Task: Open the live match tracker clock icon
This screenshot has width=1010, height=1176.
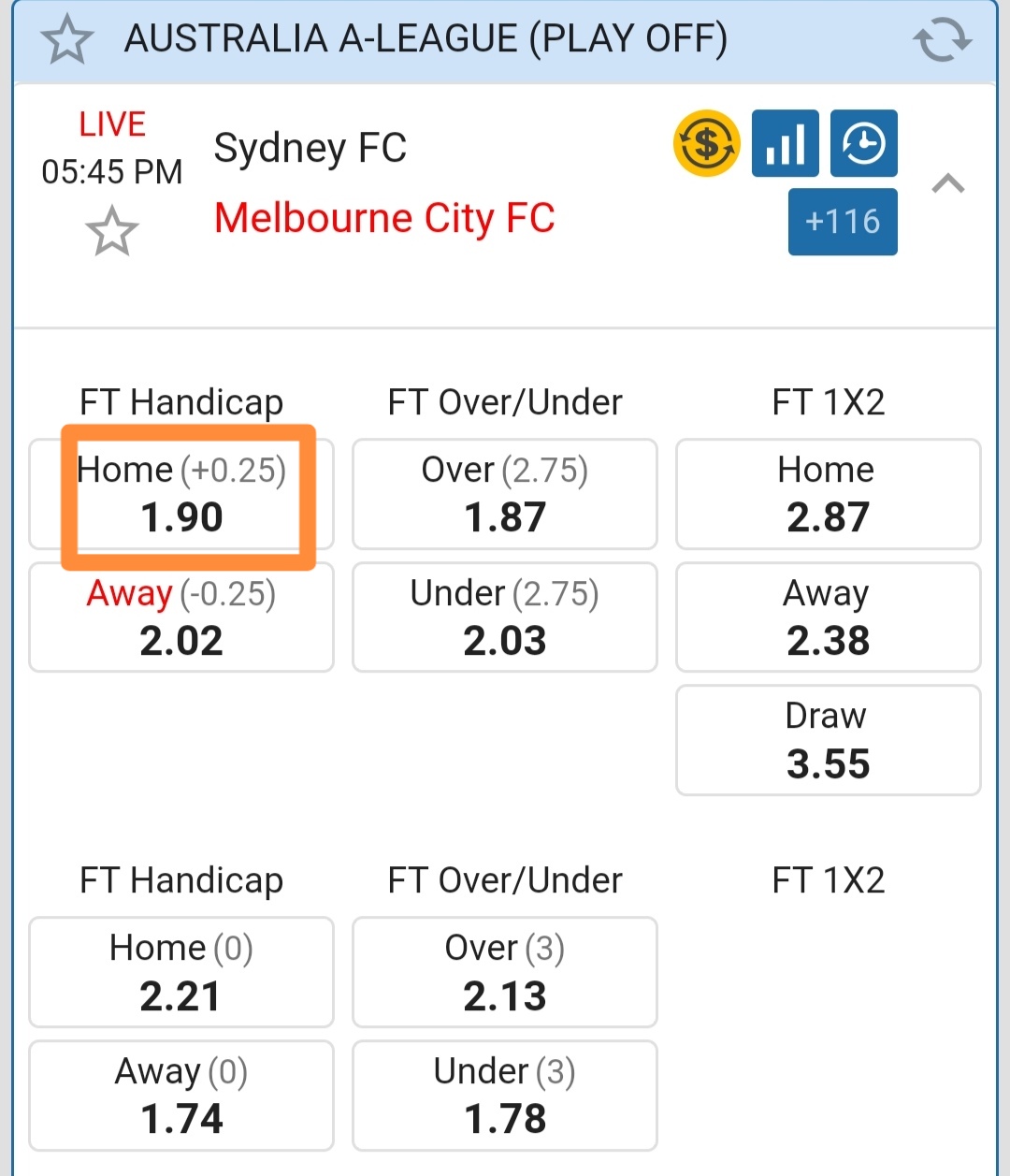Action: point(864,143)
